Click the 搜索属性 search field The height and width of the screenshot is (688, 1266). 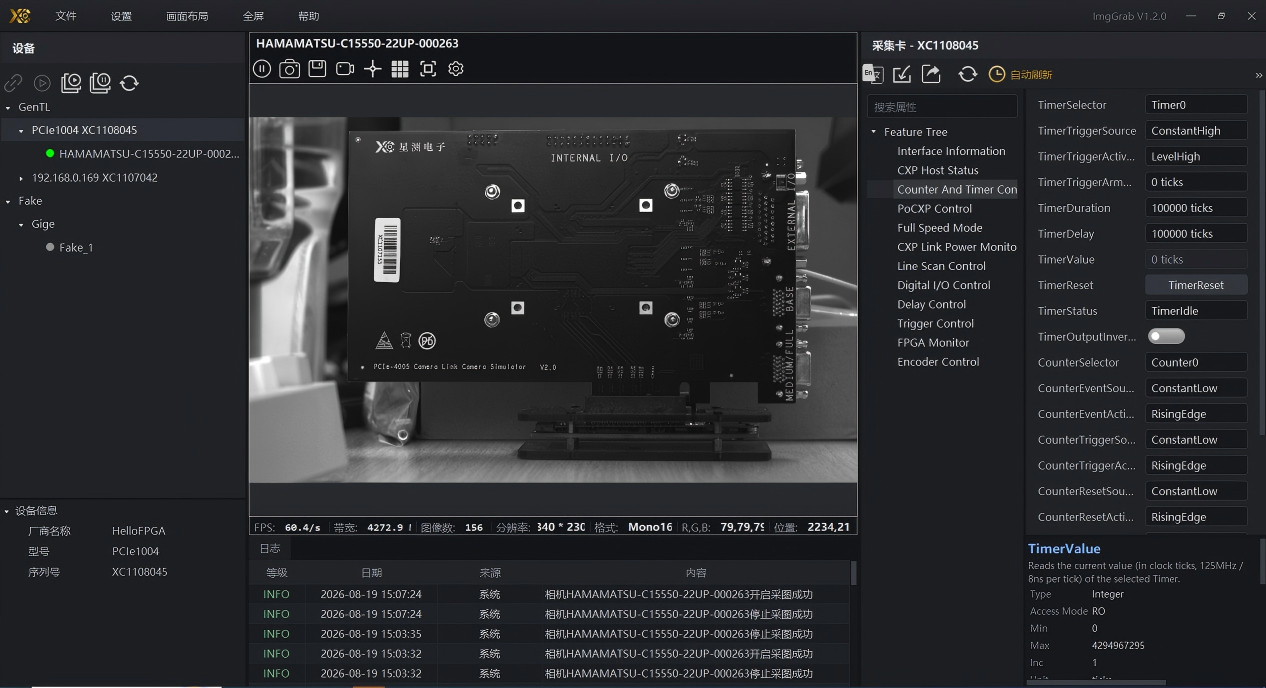(x=942, y=107)
